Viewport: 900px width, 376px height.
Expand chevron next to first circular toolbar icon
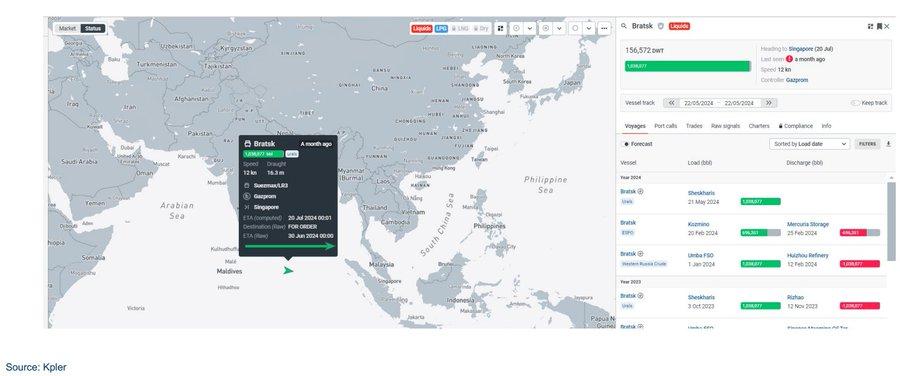(x=530, y=28)
